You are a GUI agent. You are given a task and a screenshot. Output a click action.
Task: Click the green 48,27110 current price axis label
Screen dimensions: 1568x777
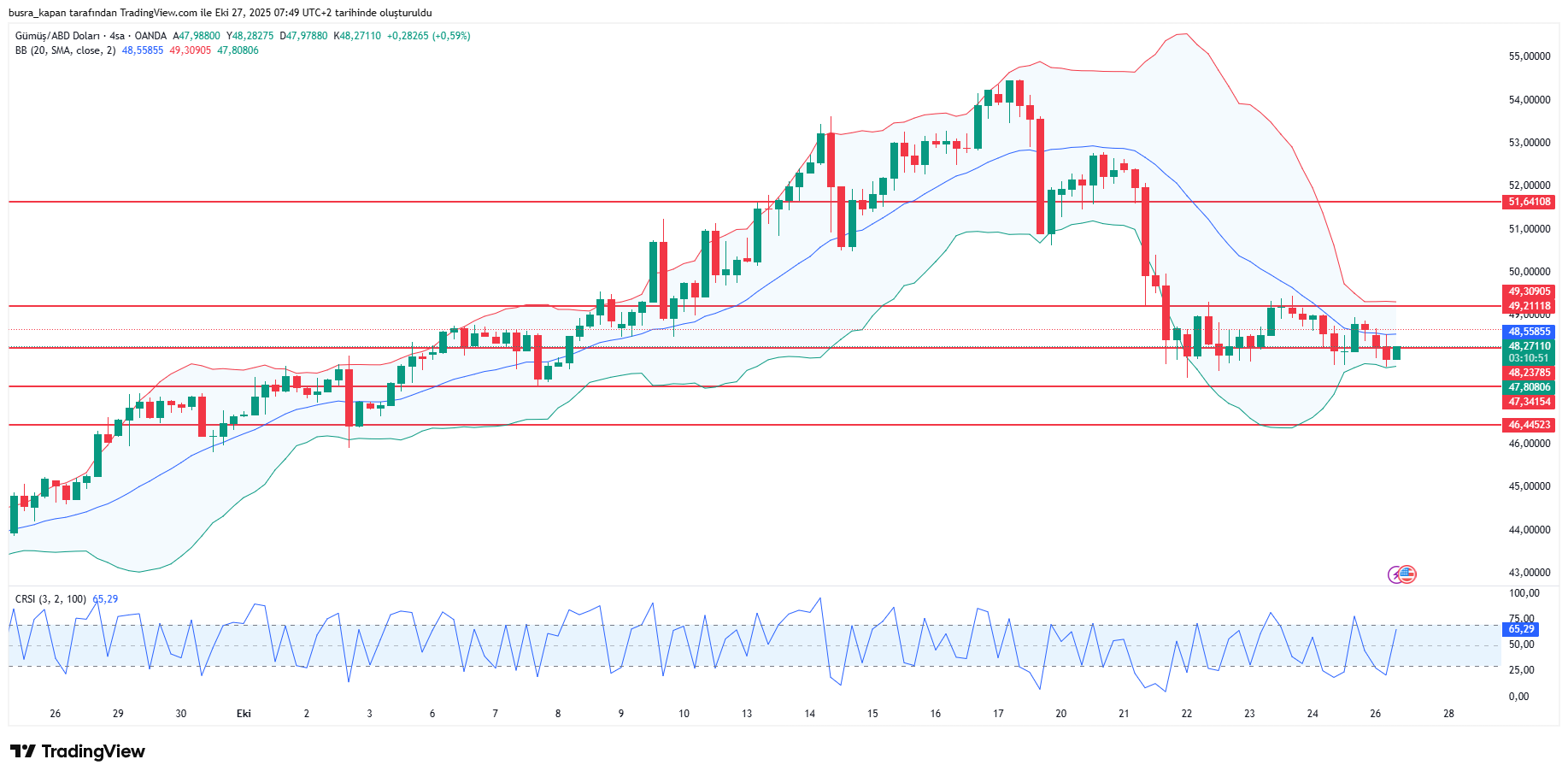pyautogui.click(x=1529, y=347)
